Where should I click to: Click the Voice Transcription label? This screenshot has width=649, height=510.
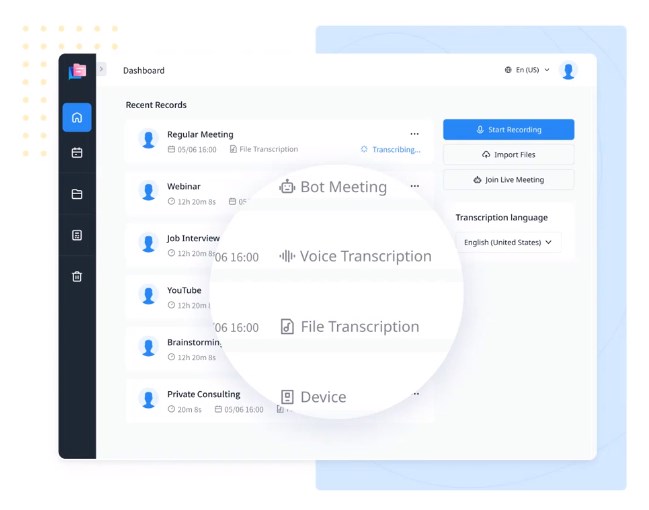[x=365, y=256]
